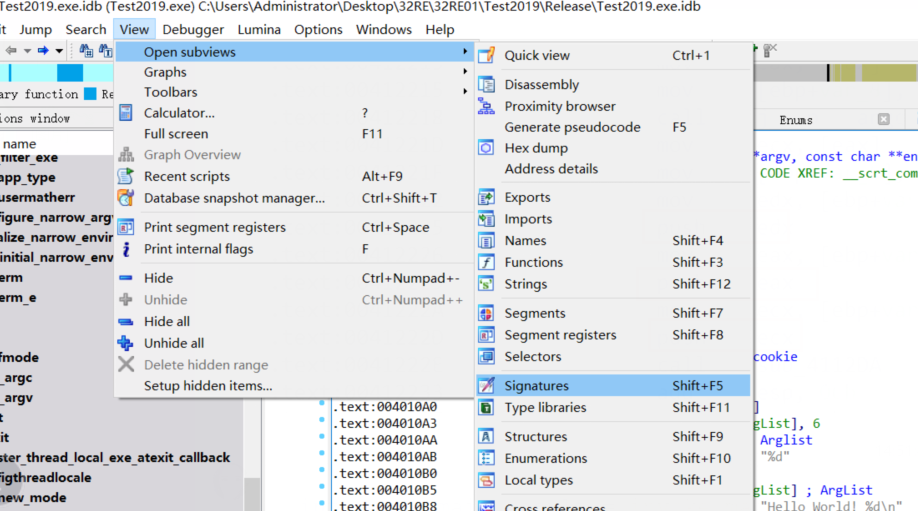Image resolution: width=918 pixels, height=511 pixels.
Task: Select the app_type function entry
Action: (x=28, y=177)
